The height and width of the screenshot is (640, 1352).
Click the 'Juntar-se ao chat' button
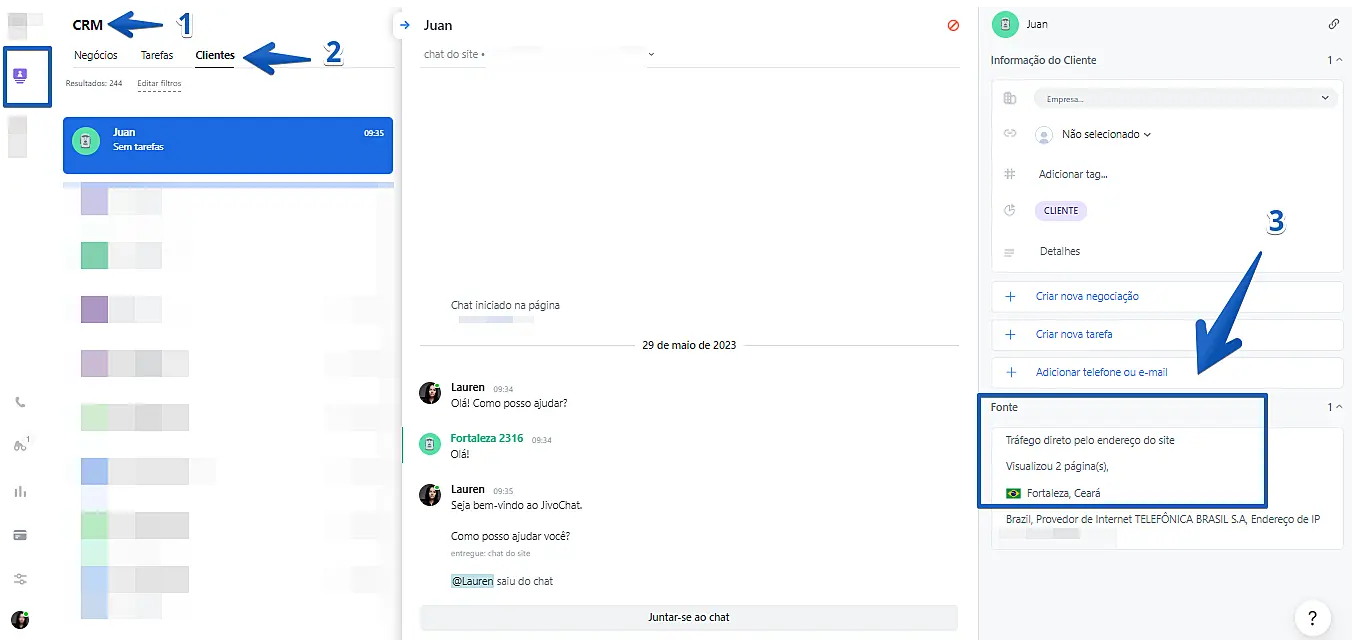688,617
